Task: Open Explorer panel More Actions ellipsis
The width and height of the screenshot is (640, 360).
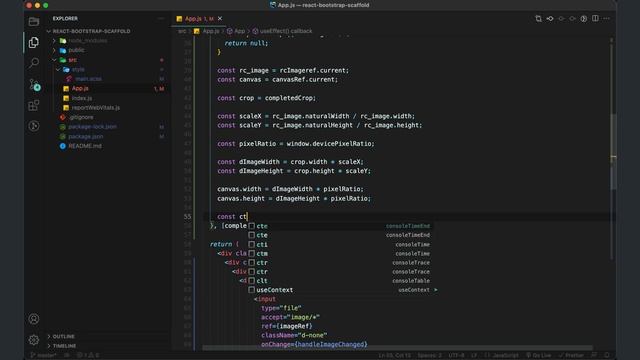Action: [x=161, y=19]
